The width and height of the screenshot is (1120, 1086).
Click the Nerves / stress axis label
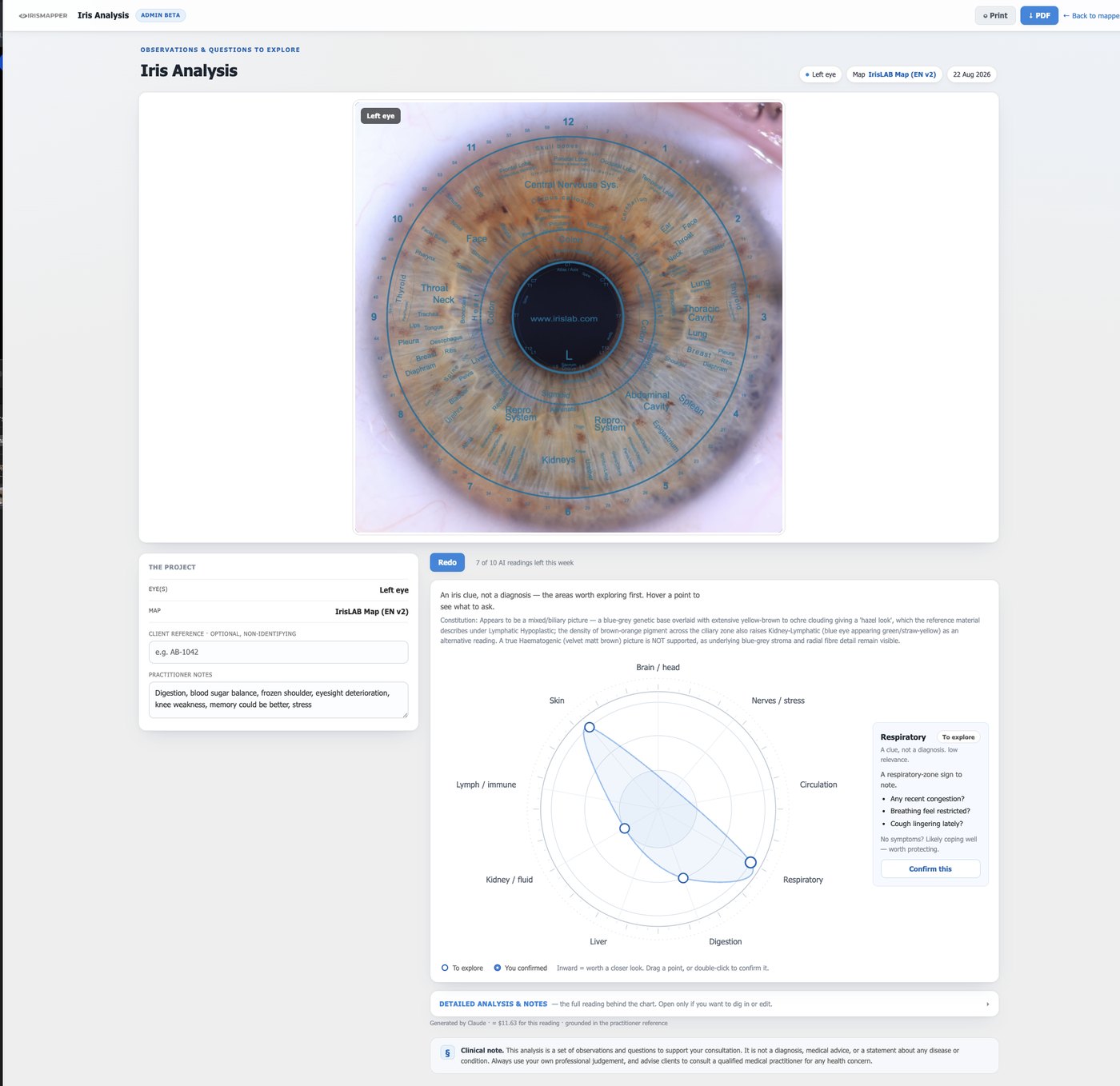click(778, 701)
